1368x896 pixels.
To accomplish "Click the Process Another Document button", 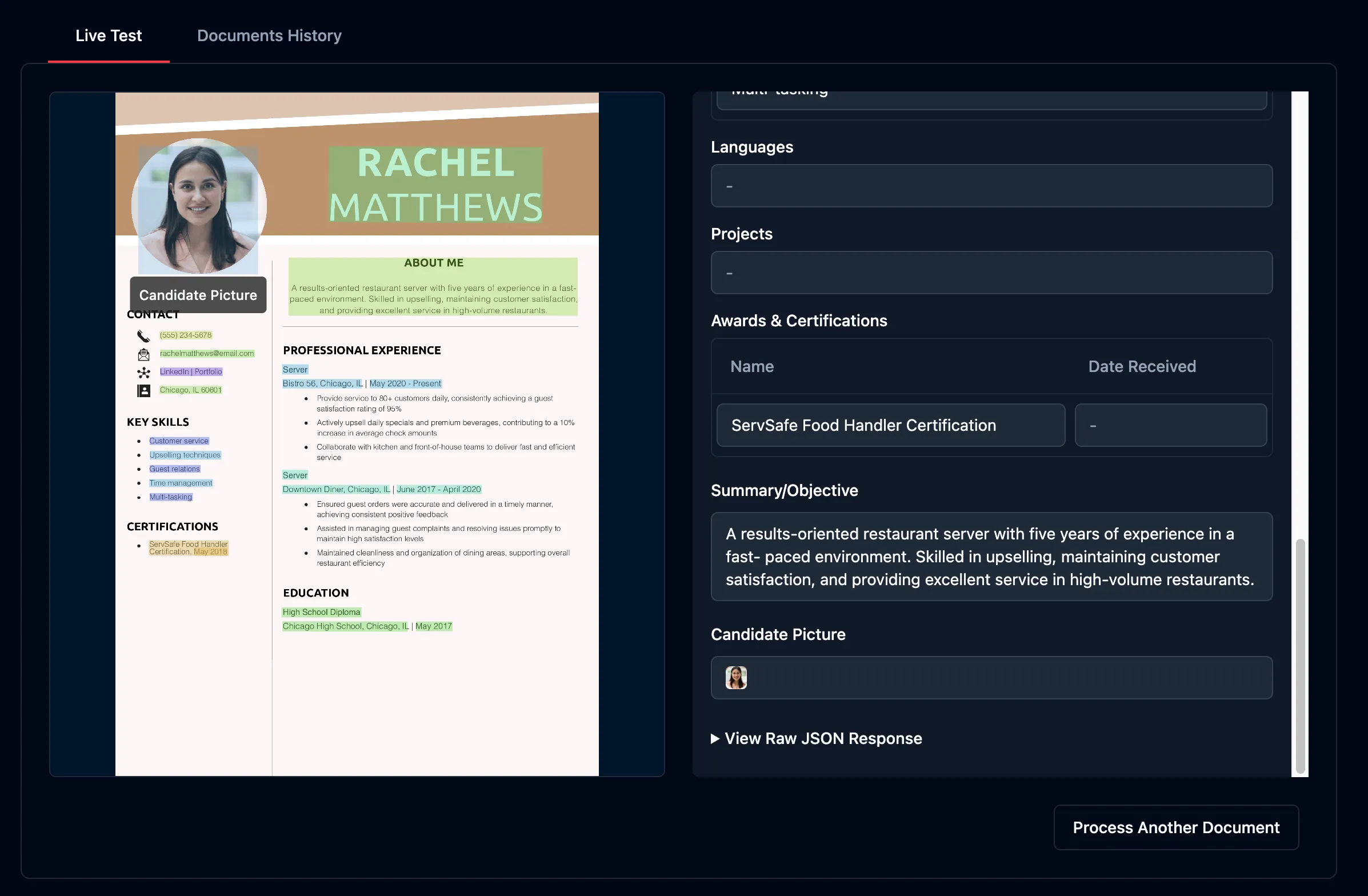I will coord(1175,827).
